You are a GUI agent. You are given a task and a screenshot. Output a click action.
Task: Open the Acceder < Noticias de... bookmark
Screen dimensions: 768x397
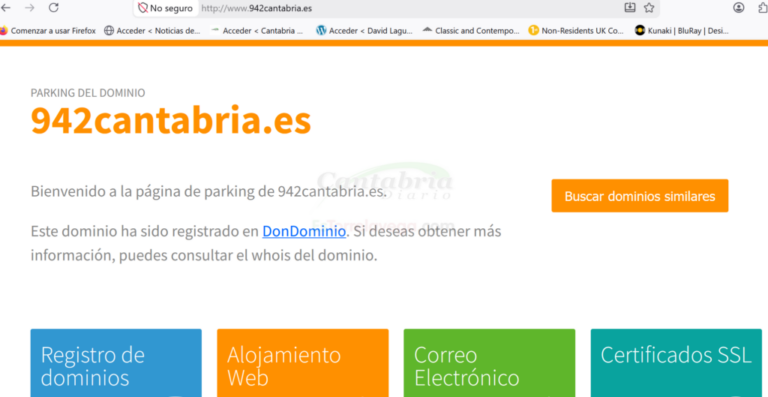click(x=152, y=30)
